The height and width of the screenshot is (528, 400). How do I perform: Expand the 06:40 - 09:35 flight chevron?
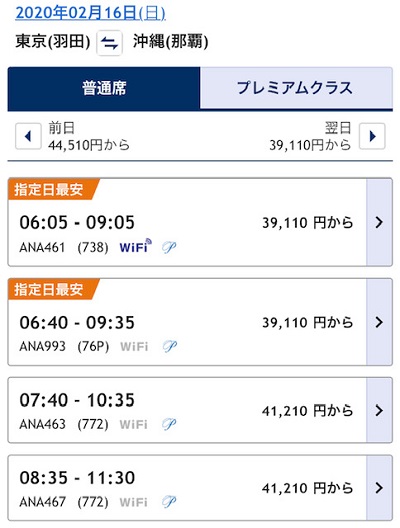tap(379, 322)
